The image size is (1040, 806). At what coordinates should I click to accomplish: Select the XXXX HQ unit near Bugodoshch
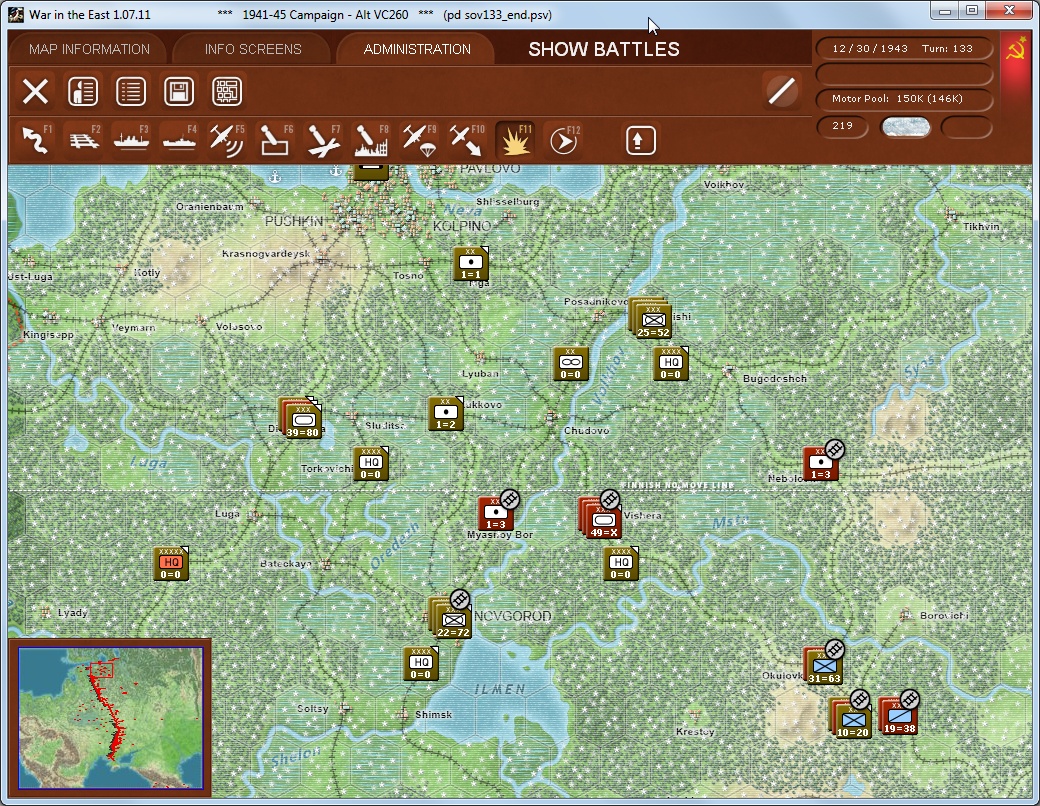(x=671, y=364)
